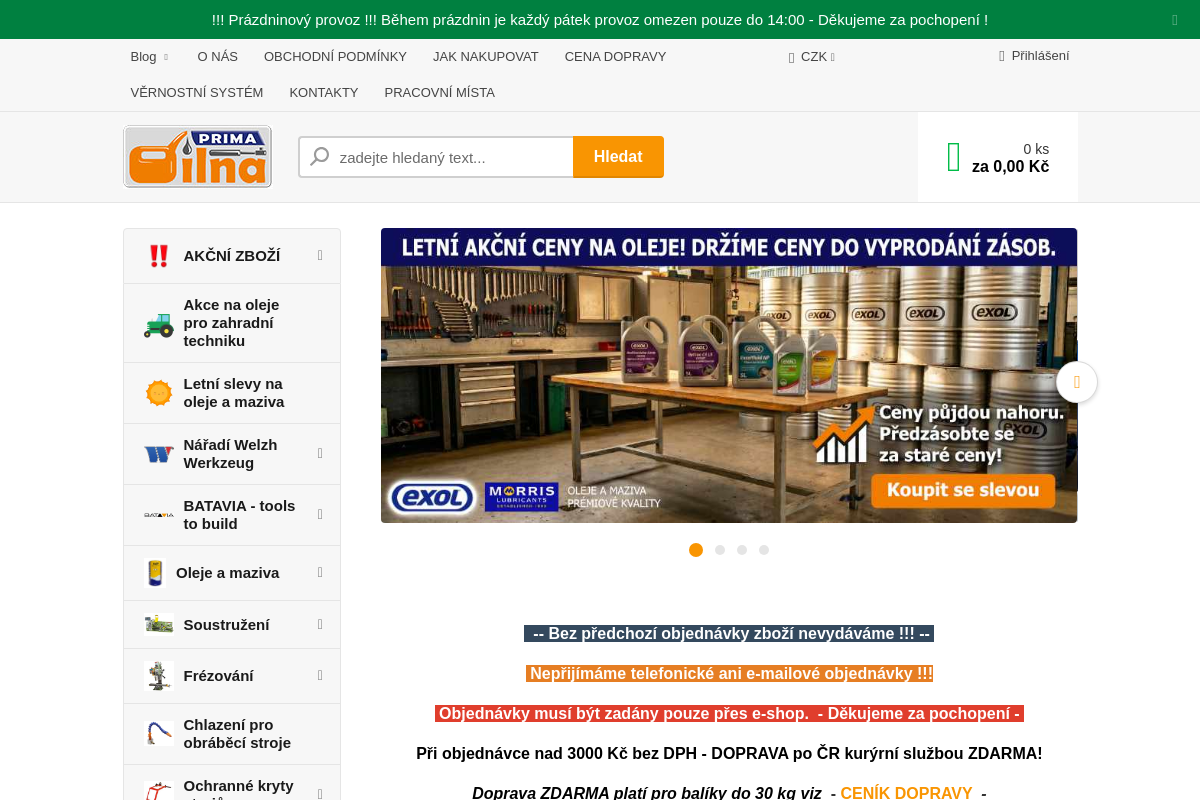The image size is (1200, 800).
Task: Click the Prima Oilna logo
Action: 197,156
